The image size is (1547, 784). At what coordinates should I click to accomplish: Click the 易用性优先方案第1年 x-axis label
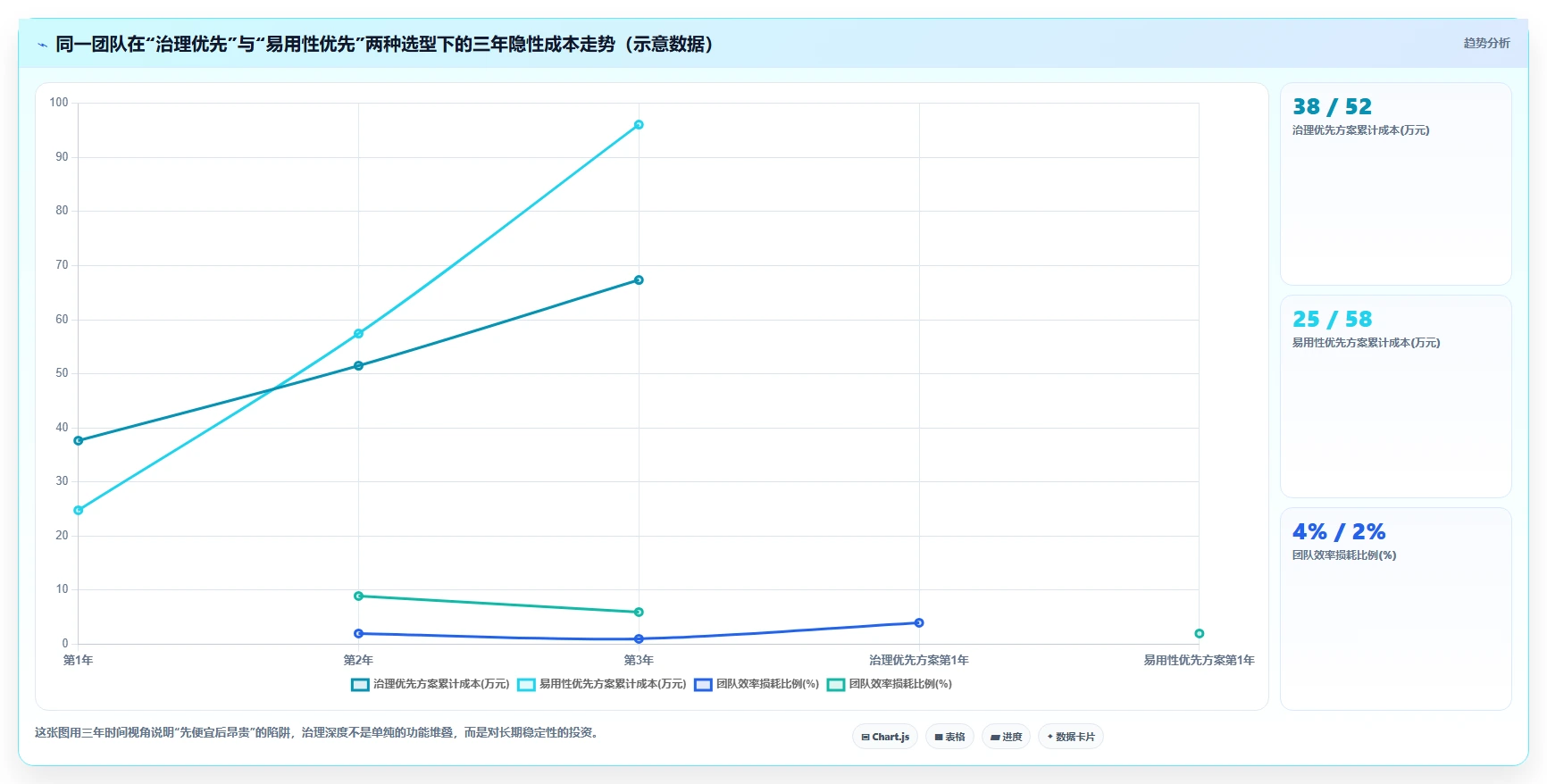pyautogui.click(x=1200, y=661)
